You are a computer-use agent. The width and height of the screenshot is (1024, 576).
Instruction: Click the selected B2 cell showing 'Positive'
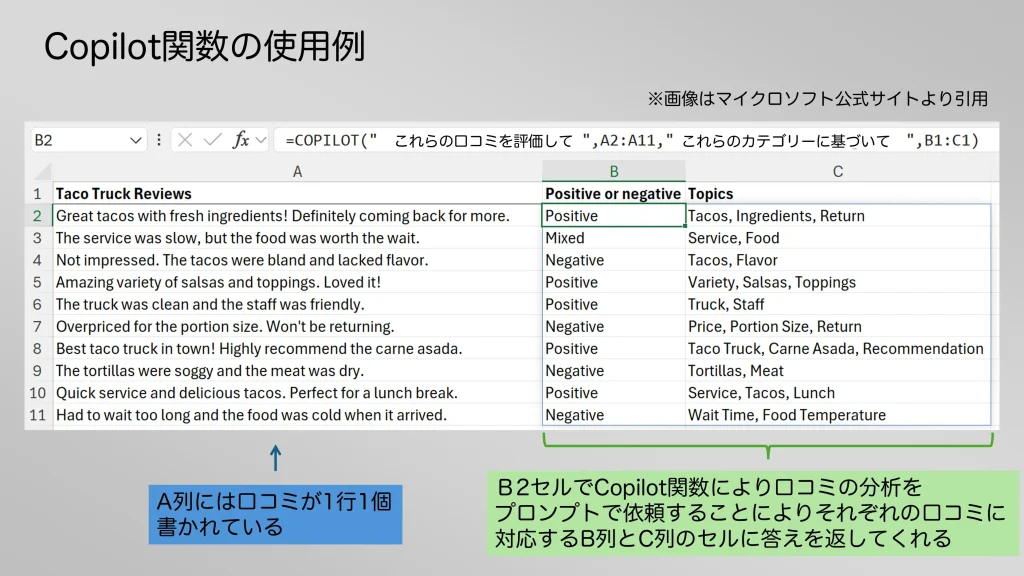[x=614, y=216]
